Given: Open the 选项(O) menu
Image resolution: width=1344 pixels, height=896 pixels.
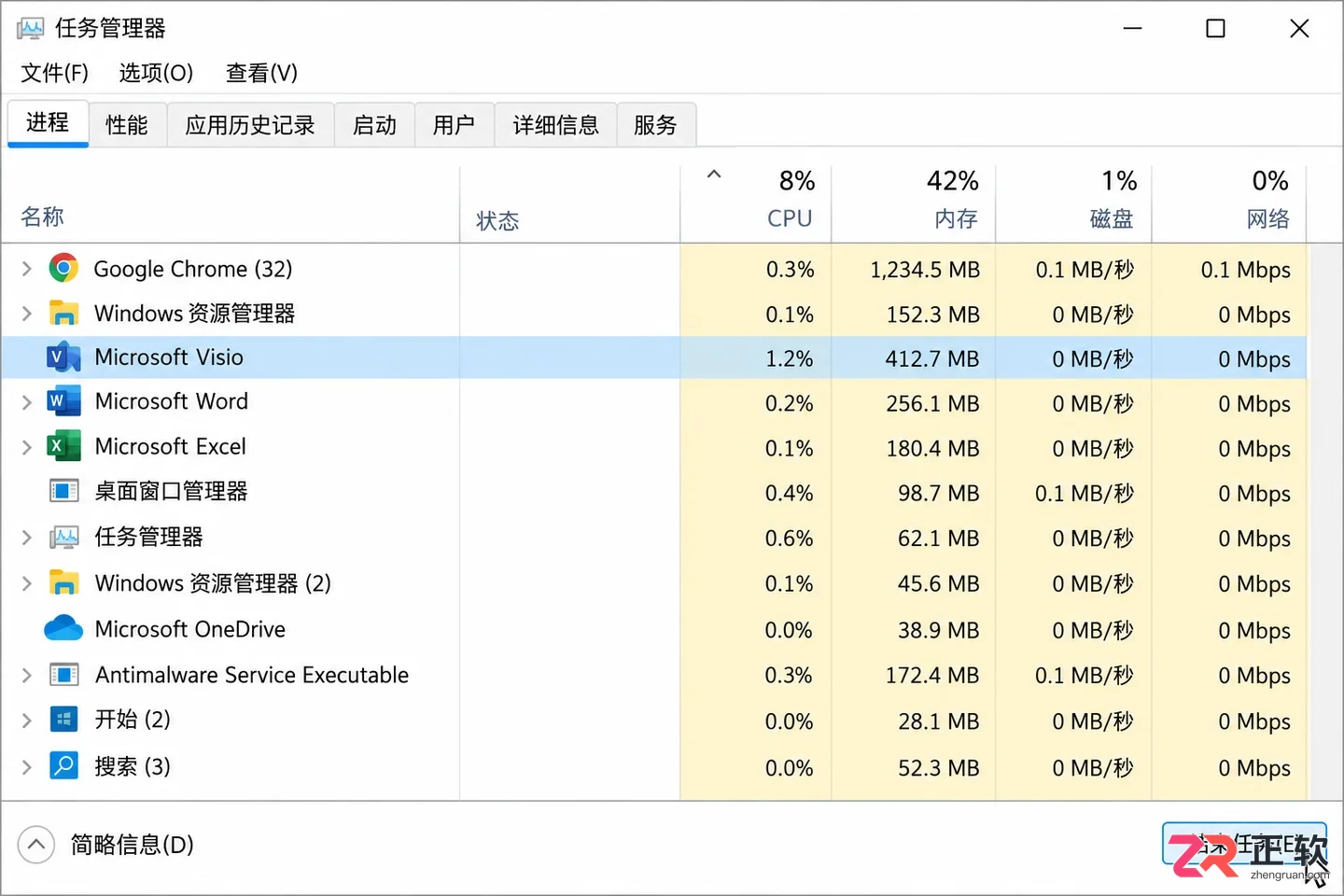Looking at the screenshot, I should point(156,73).
